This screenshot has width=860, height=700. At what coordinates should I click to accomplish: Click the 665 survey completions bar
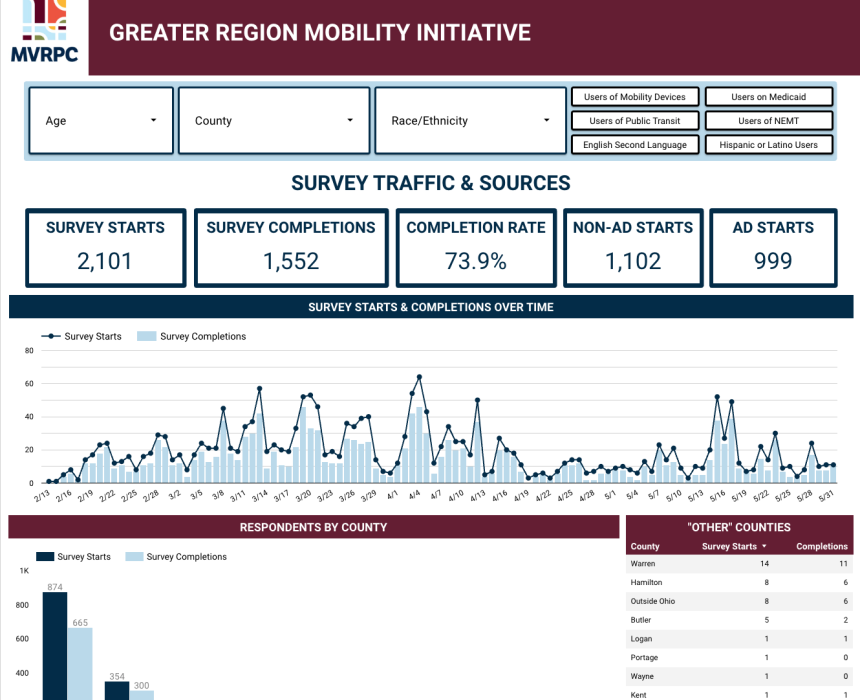[x=80, y=664]
